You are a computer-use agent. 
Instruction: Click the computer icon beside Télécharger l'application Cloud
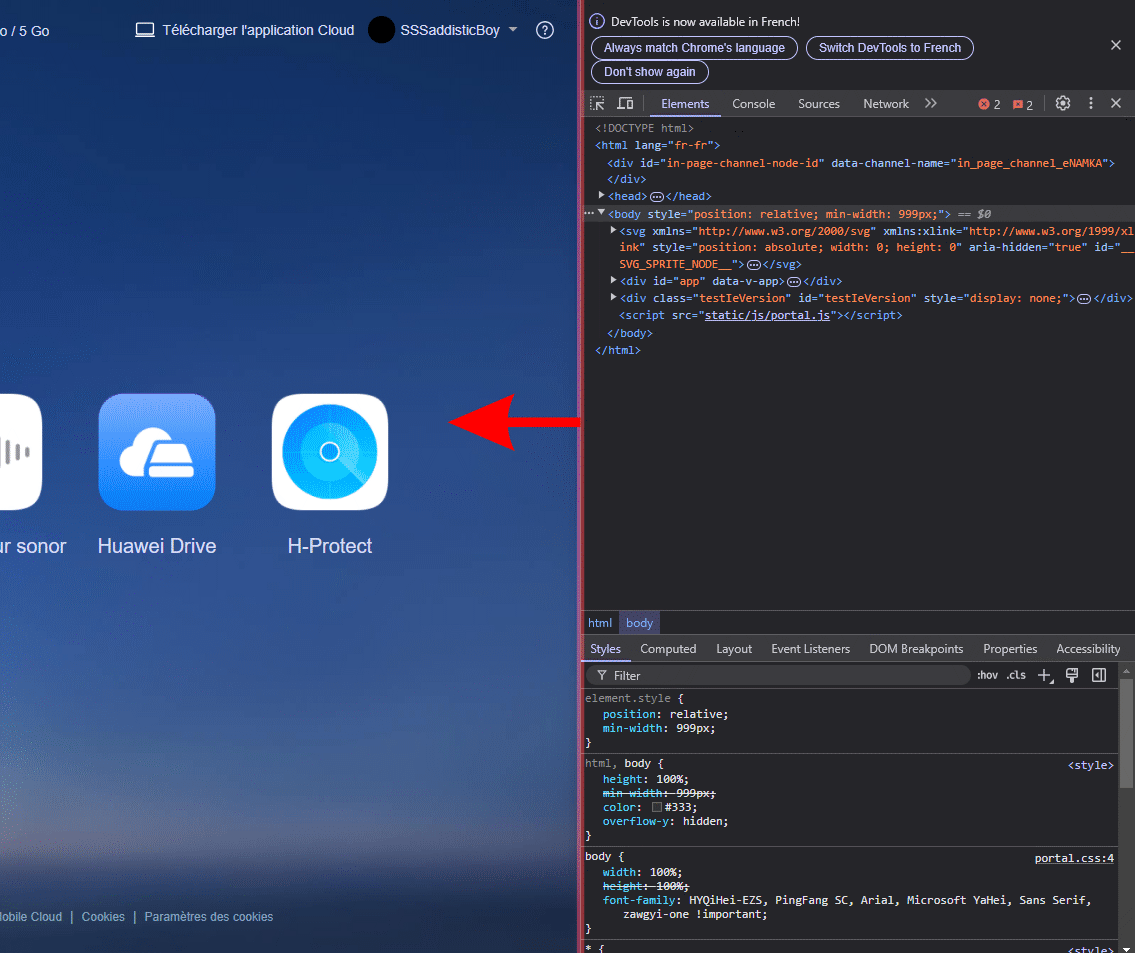coord(145,30)
